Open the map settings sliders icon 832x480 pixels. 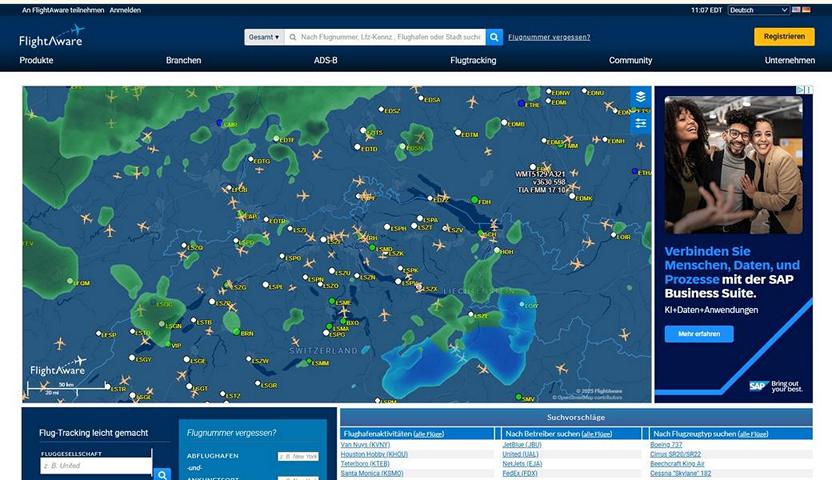pos(640,123)
